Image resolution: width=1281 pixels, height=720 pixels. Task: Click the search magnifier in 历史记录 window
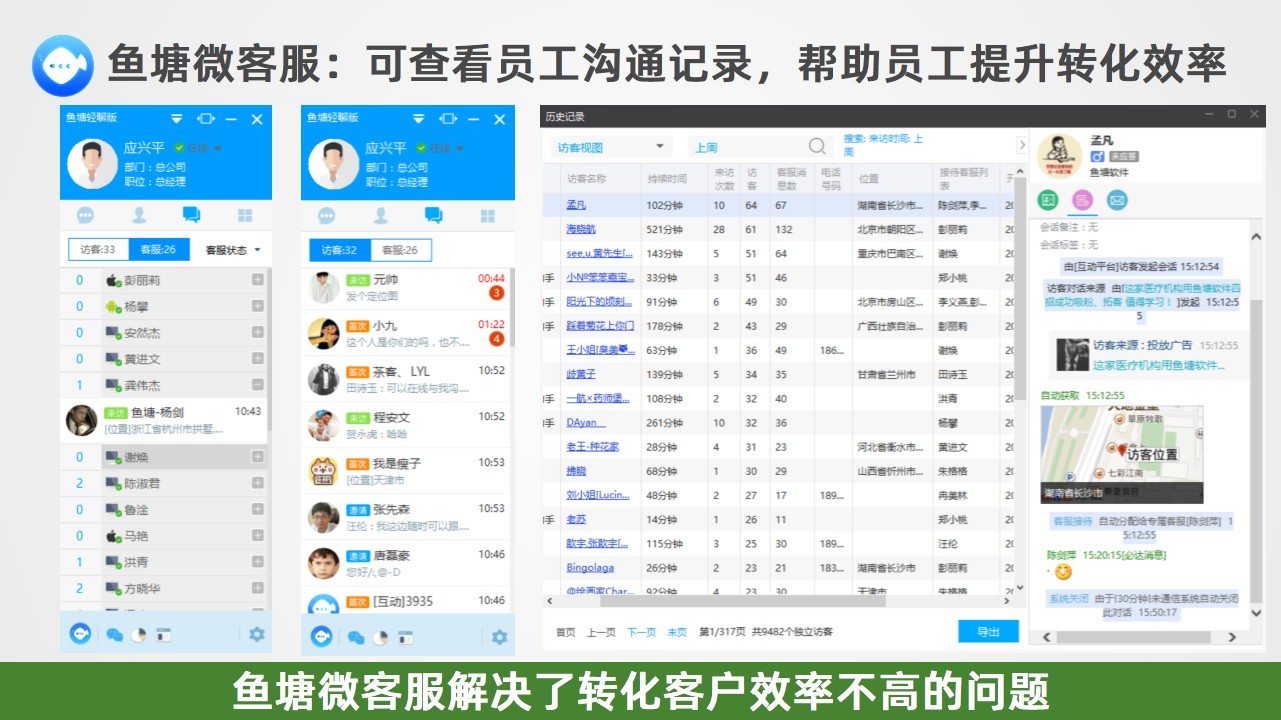pos(818,146)
